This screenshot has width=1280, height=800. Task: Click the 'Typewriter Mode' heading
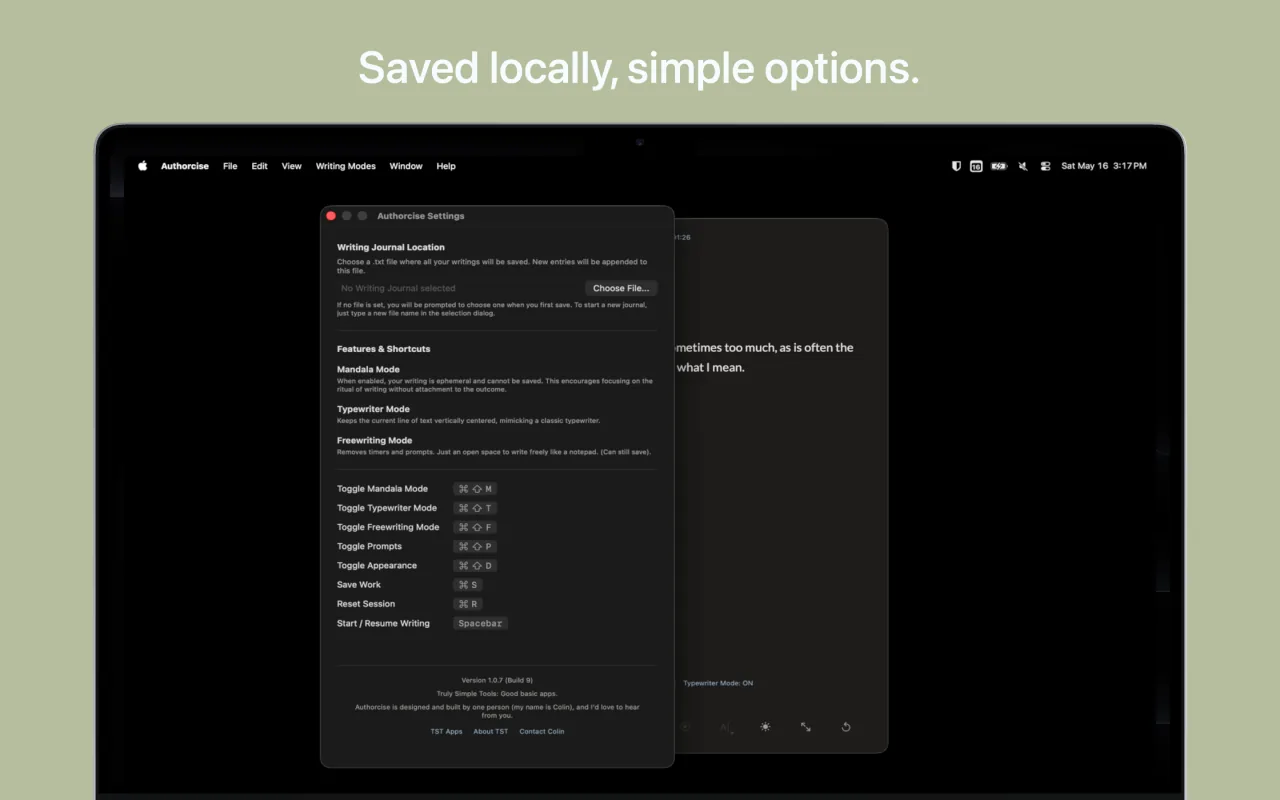(373, 409)
